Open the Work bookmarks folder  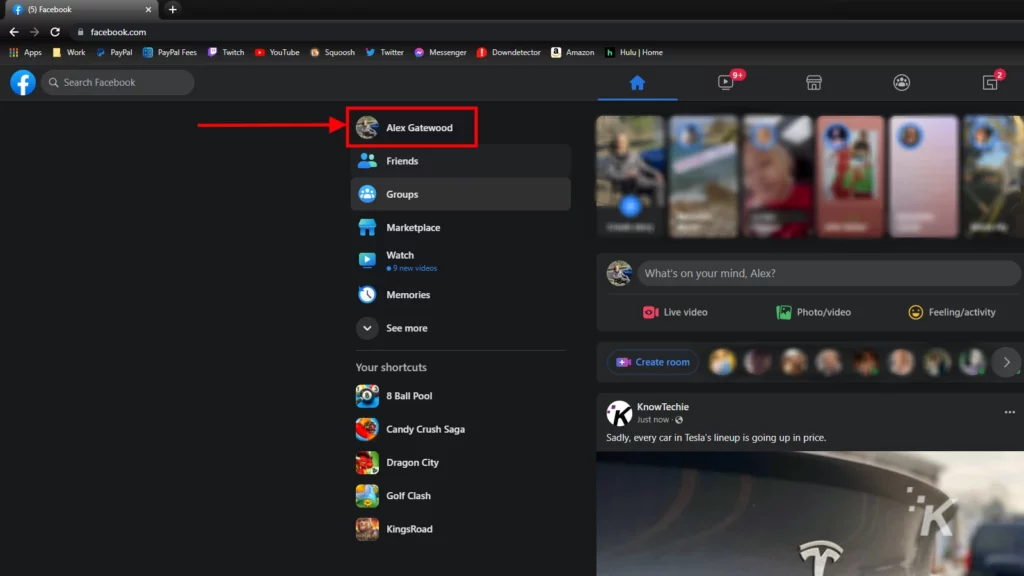pos(69,52)
